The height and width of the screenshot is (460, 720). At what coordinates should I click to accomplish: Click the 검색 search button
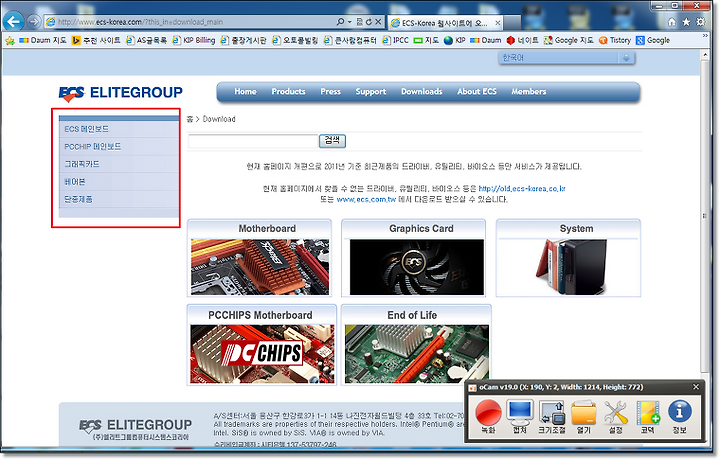[x=332, y=141]
